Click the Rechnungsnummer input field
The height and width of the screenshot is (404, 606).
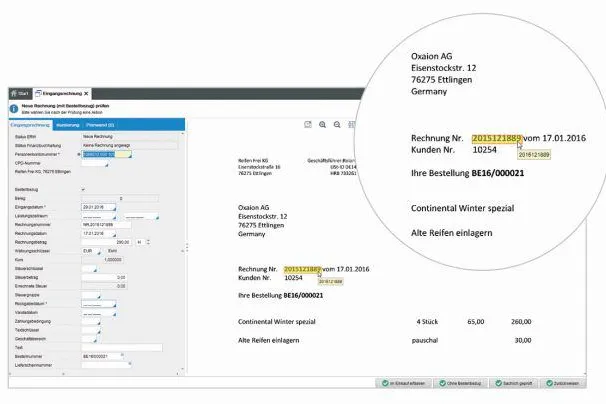click(106, 225)
